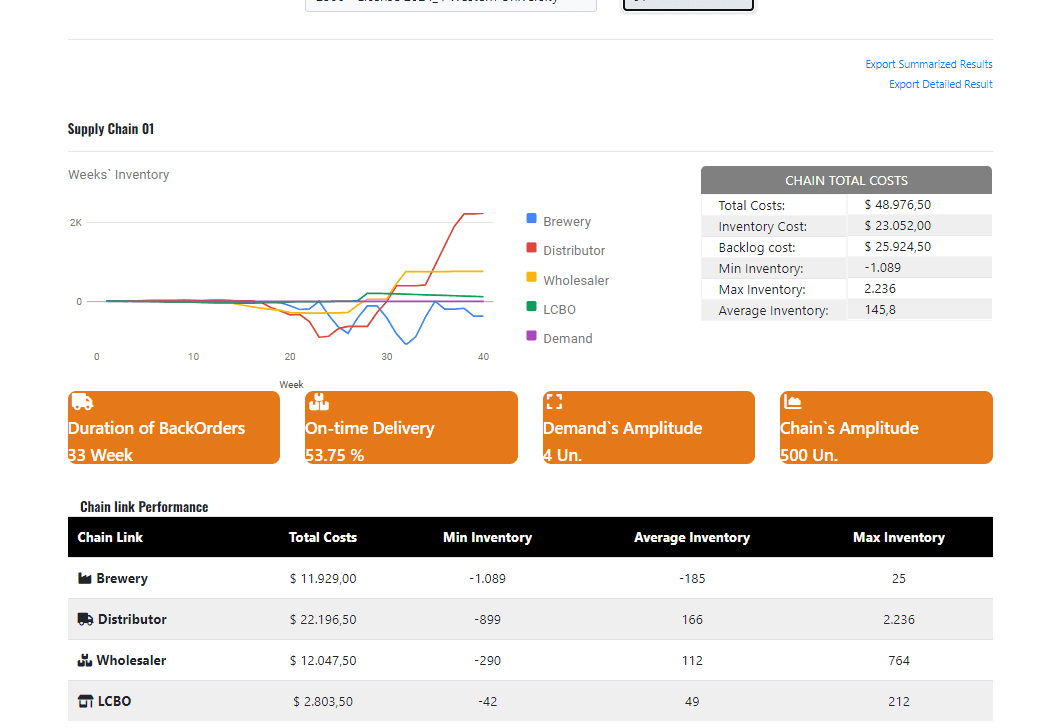This screenshot has width=1059, height=728.
Task: Click the pallet icon beside Wholesaler
Action: coord(85,660)
